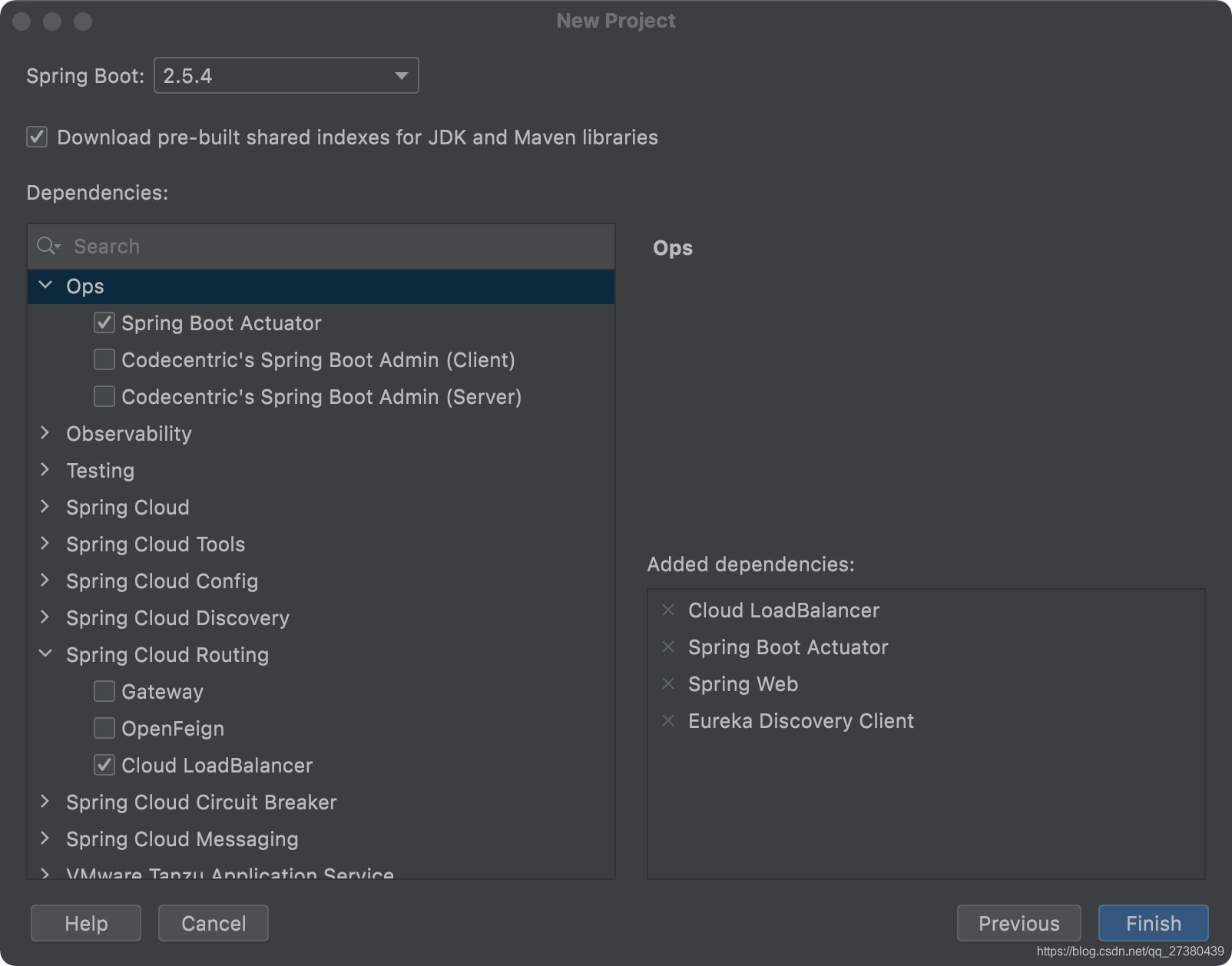This screenshot has height=966, width=1232.
Task: Click the search magnifier icon
Action: (48, 246)
